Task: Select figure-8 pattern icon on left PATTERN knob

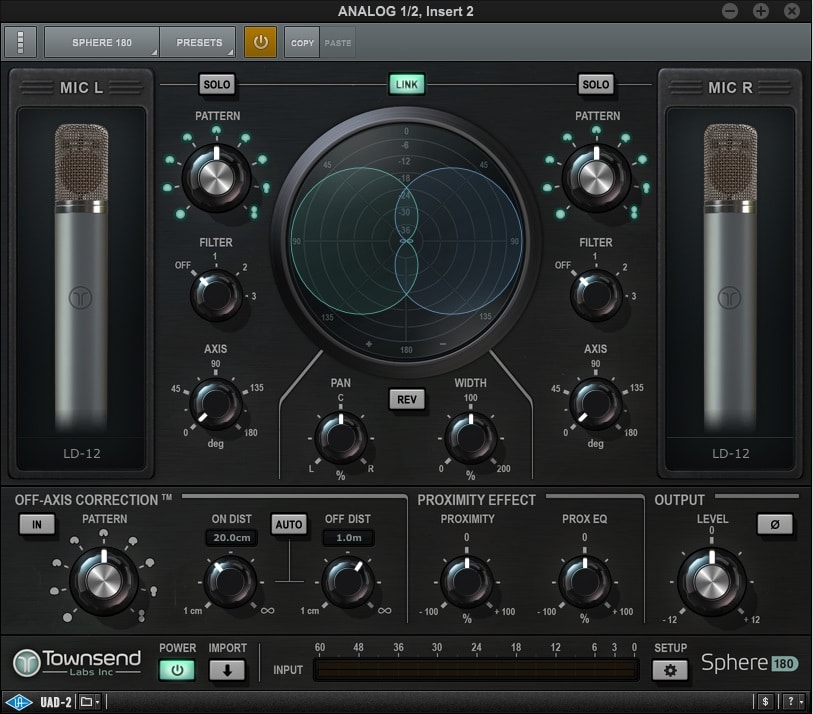Action: 254,212
